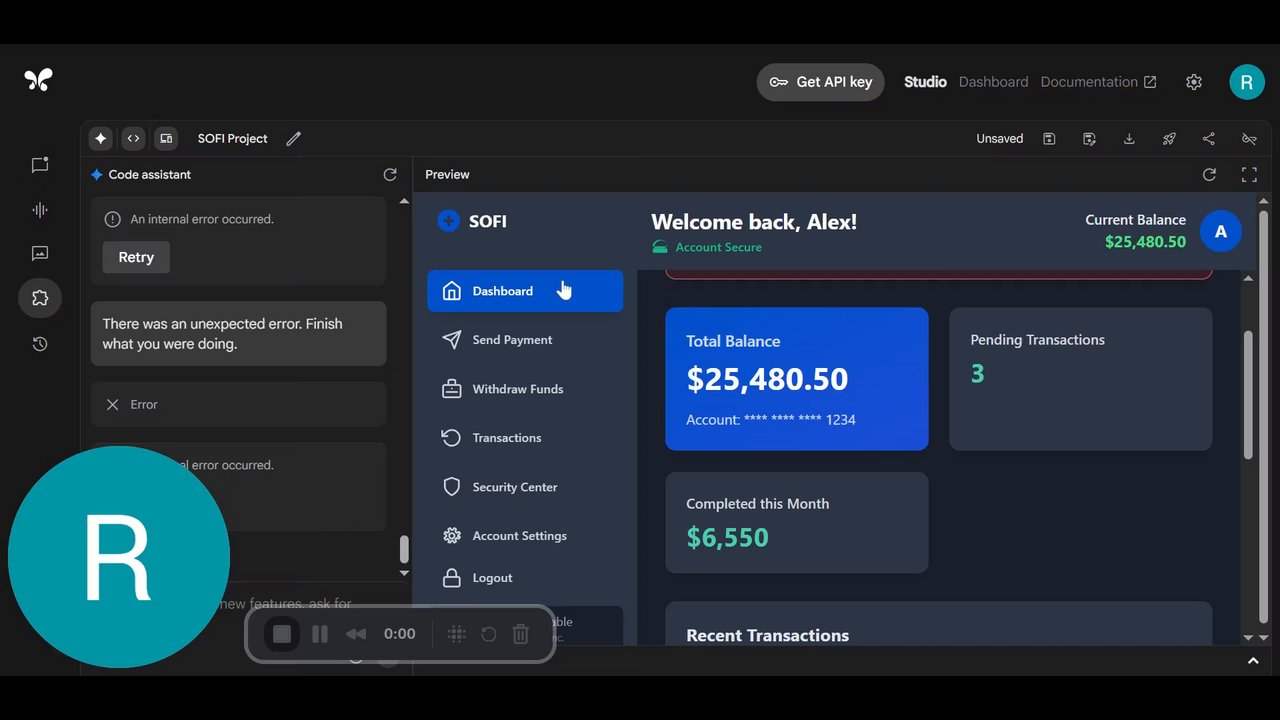The width and height of the screenshot is (1280, 720).
Task: Open the history icon in the left rail
Action: 40,344
